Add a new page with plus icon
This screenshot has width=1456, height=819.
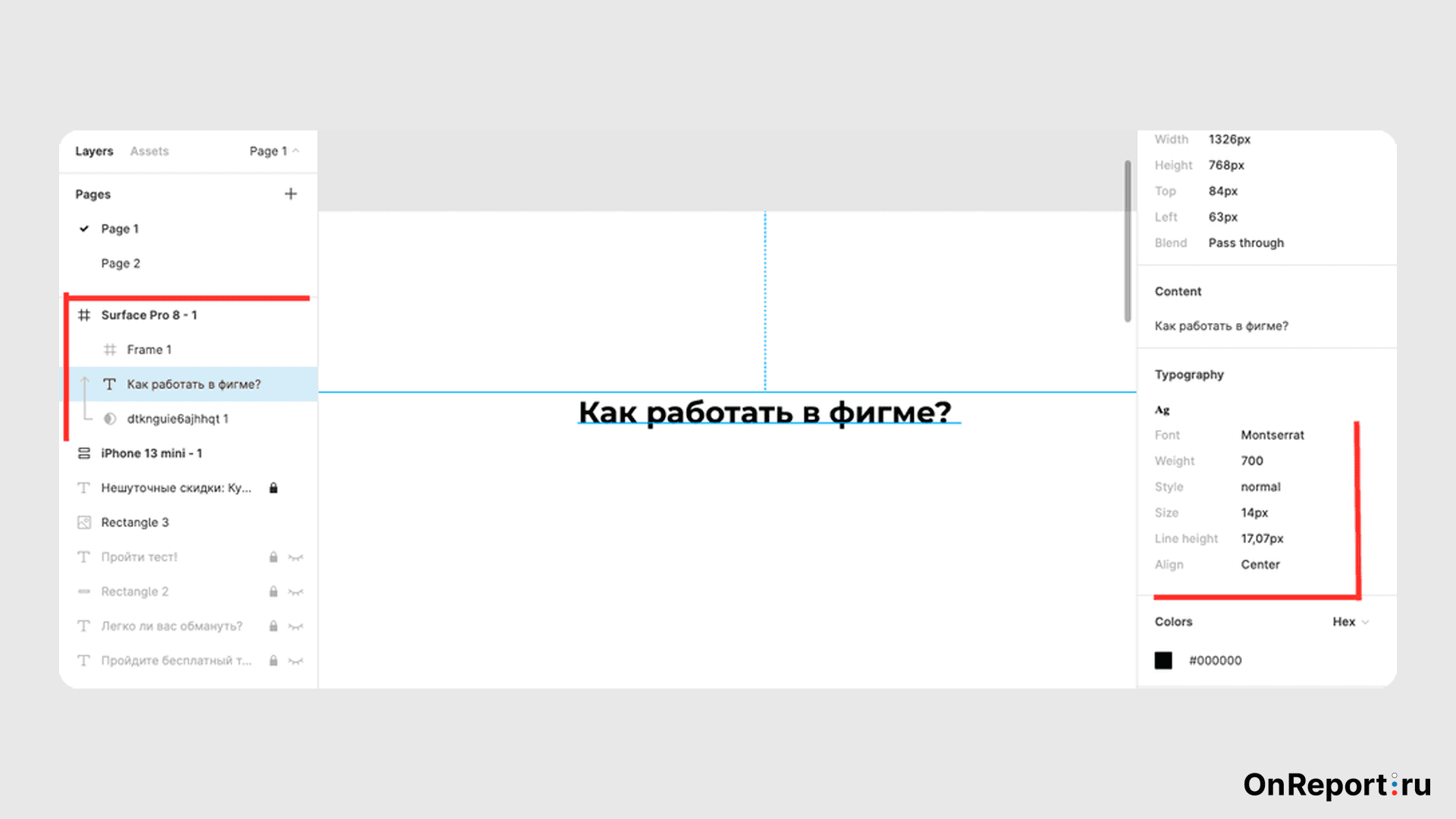tap(290, 194)
